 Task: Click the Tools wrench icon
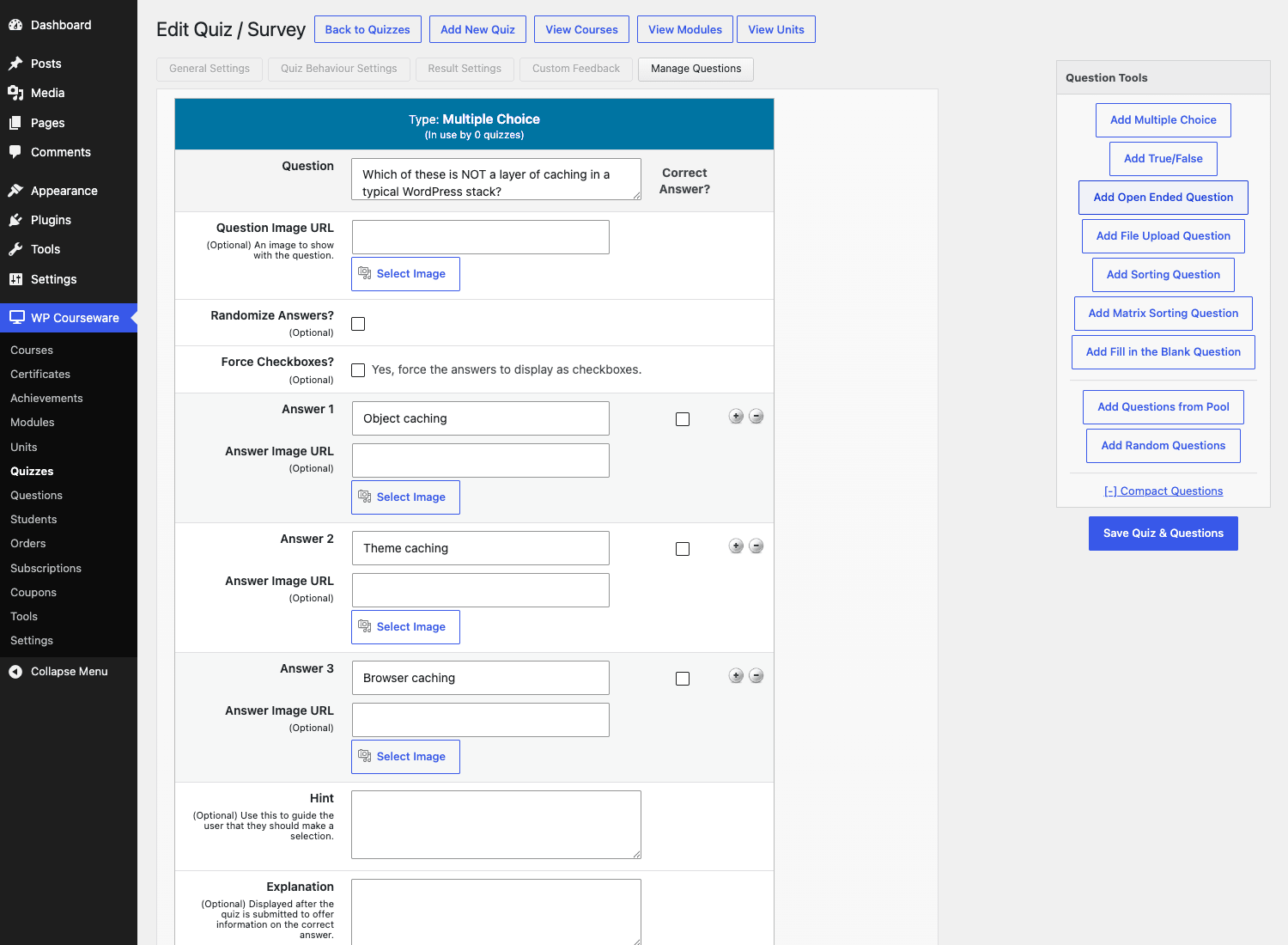(15, 249)
